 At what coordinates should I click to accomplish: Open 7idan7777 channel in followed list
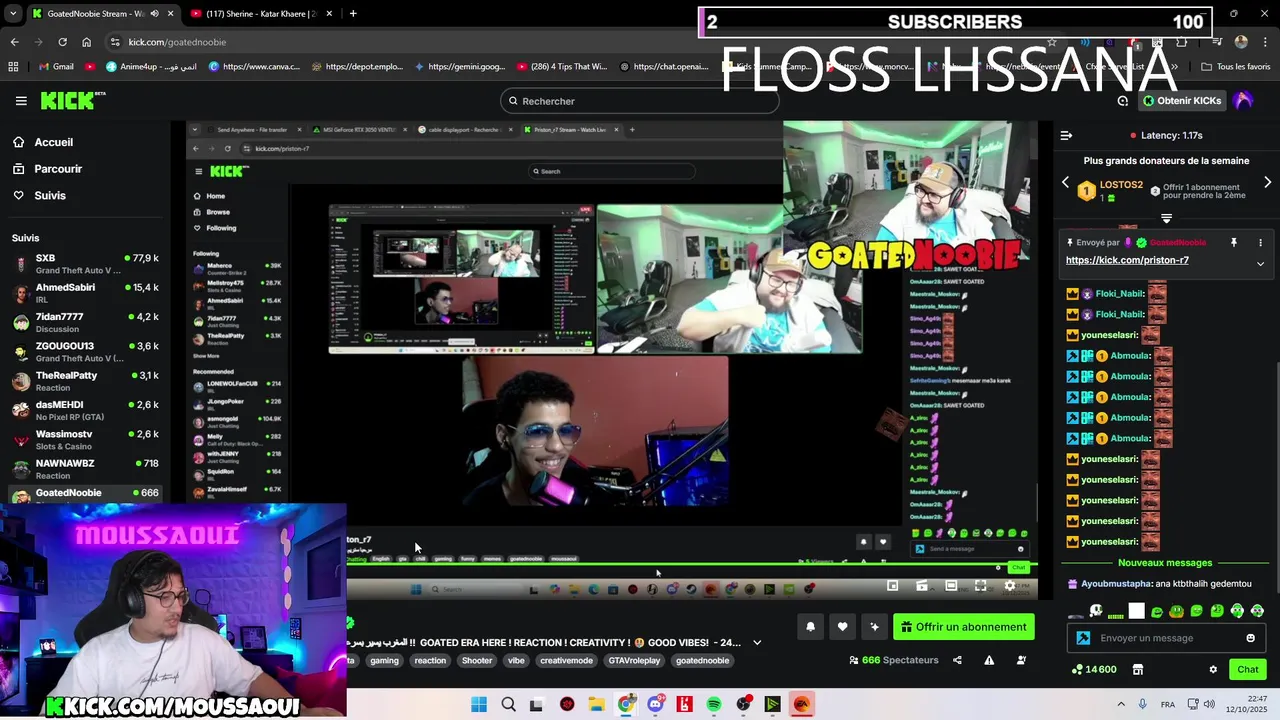tap(85, 322)
